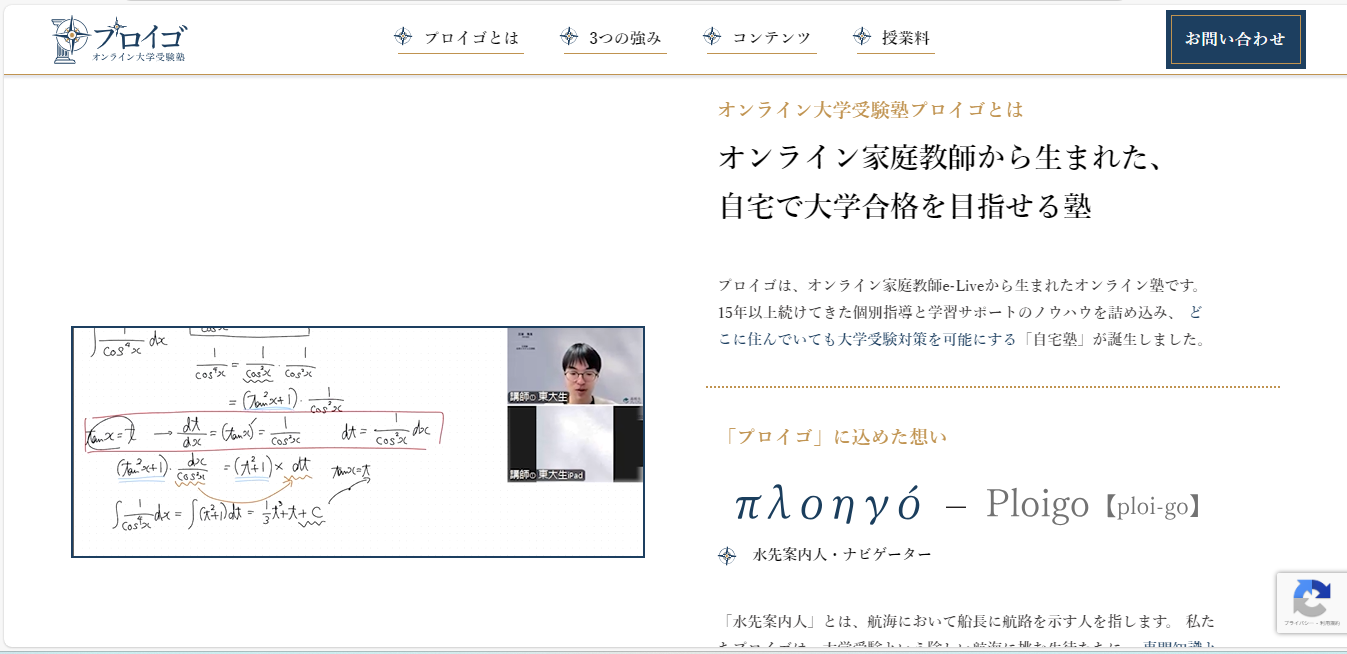The width and height of the screenshot is (1347, 654).
Task: Click the プライバシー link in the reCAPTCHA badge
Action: (1296, 622)
